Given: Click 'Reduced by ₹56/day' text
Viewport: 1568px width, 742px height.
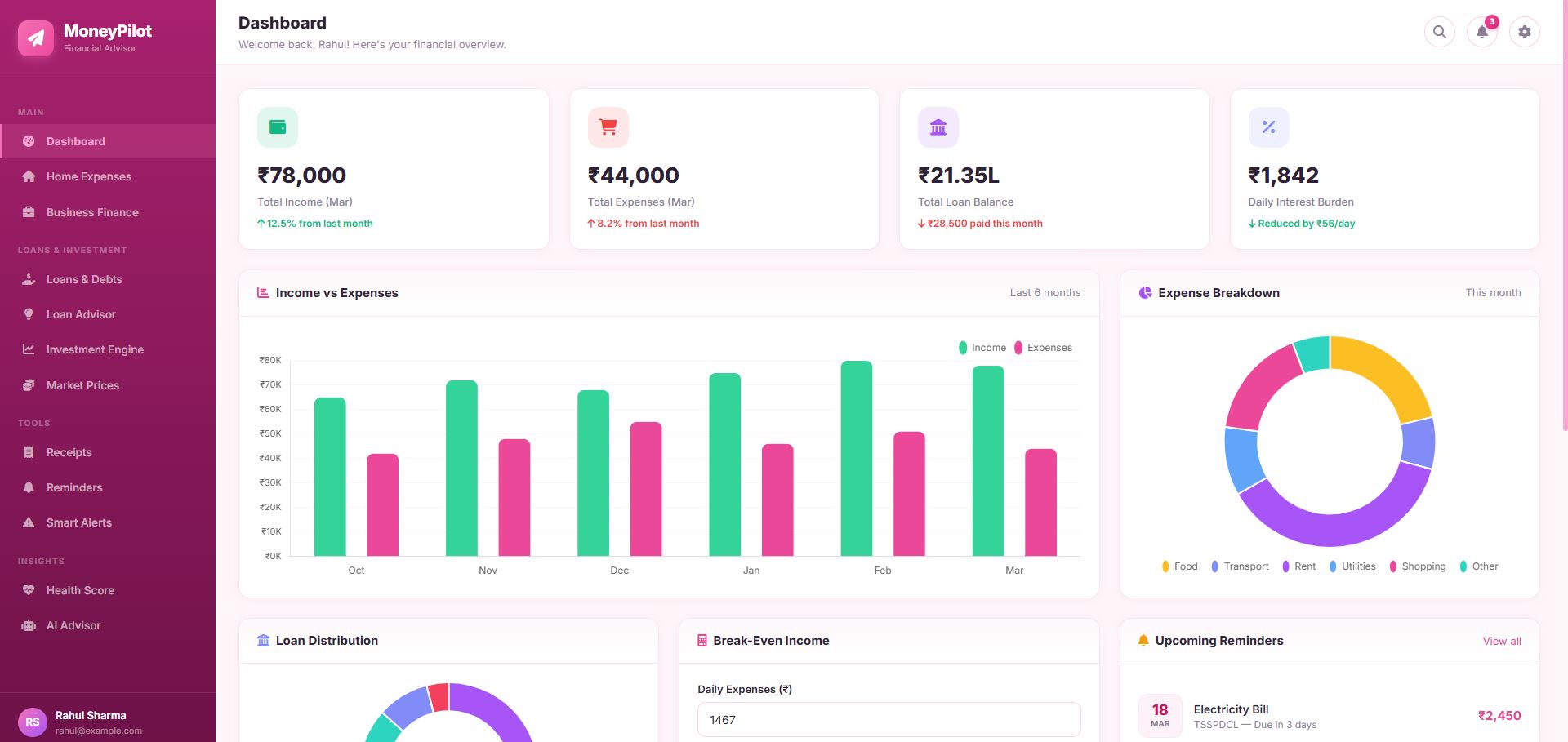Looking at the screenshot, I should [1306, 224].
